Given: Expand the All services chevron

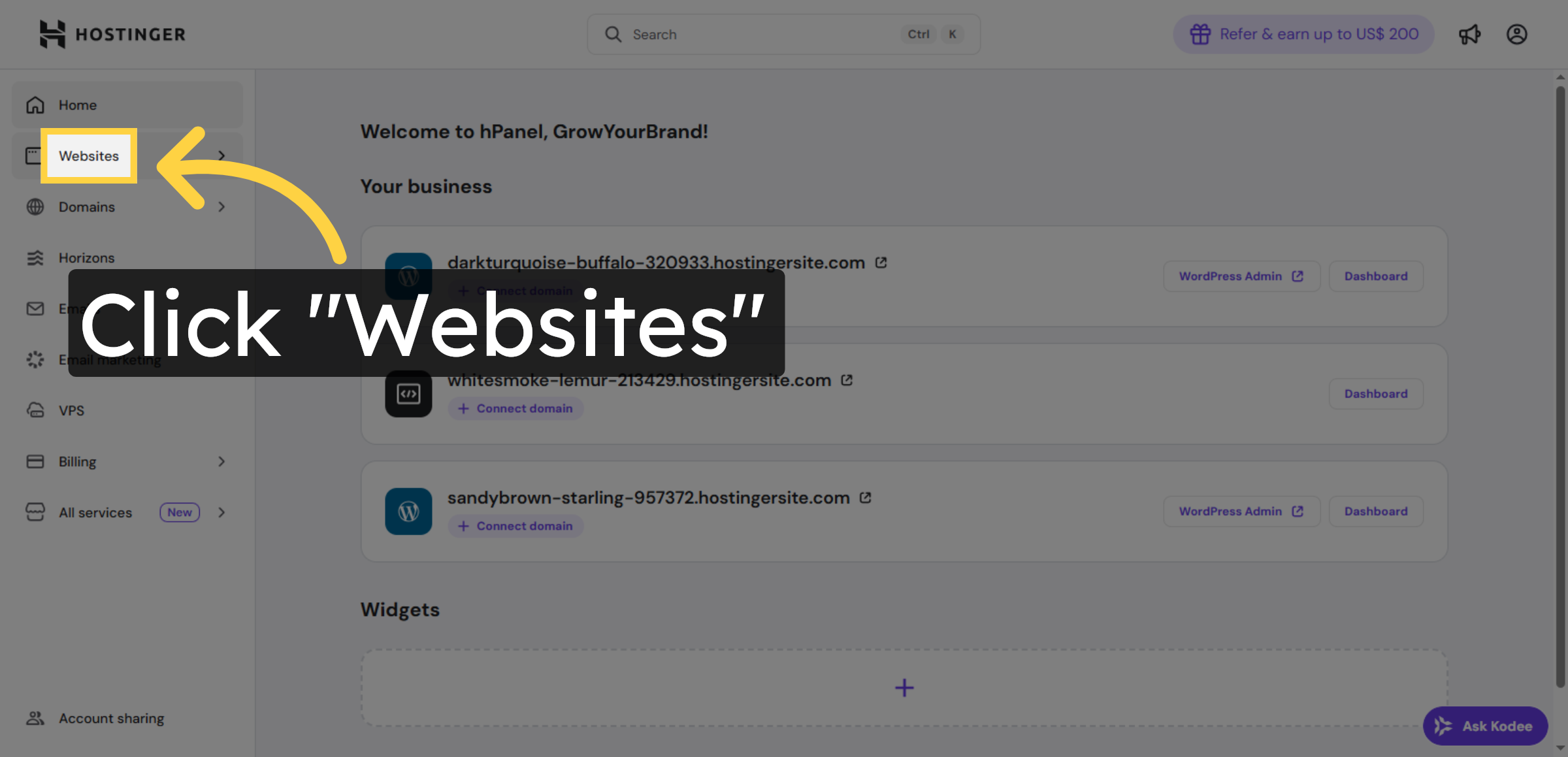Looking at the screenshot, I should coord(221,512).
